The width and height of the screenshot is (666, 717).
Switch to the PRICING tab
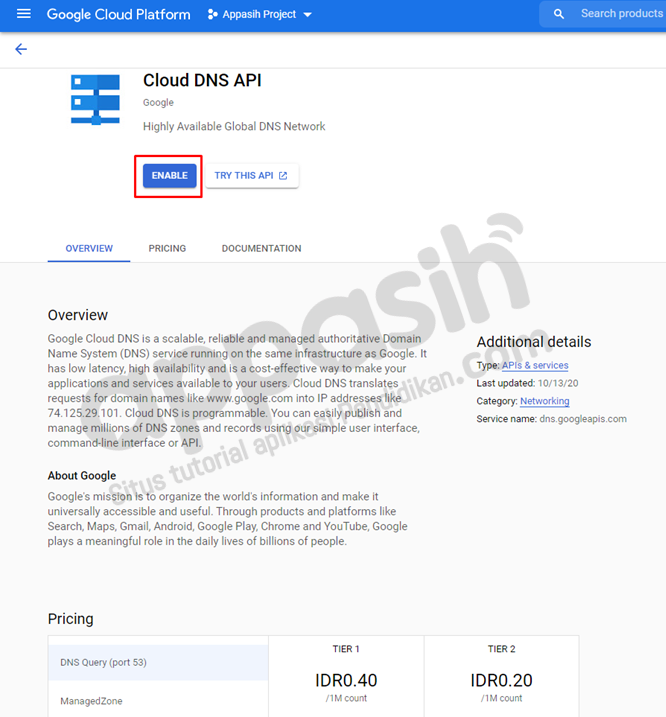tap(167, 248)
